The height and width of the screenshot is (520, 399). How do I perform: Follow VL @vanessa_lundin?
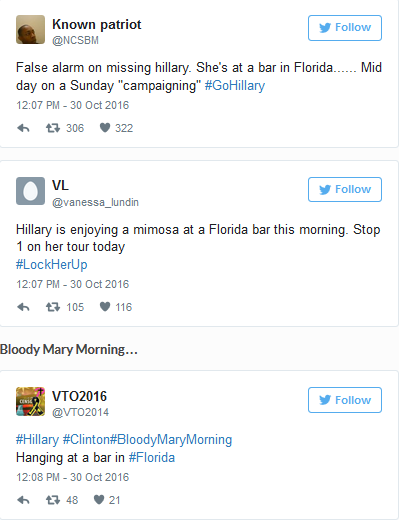(345, 189)
